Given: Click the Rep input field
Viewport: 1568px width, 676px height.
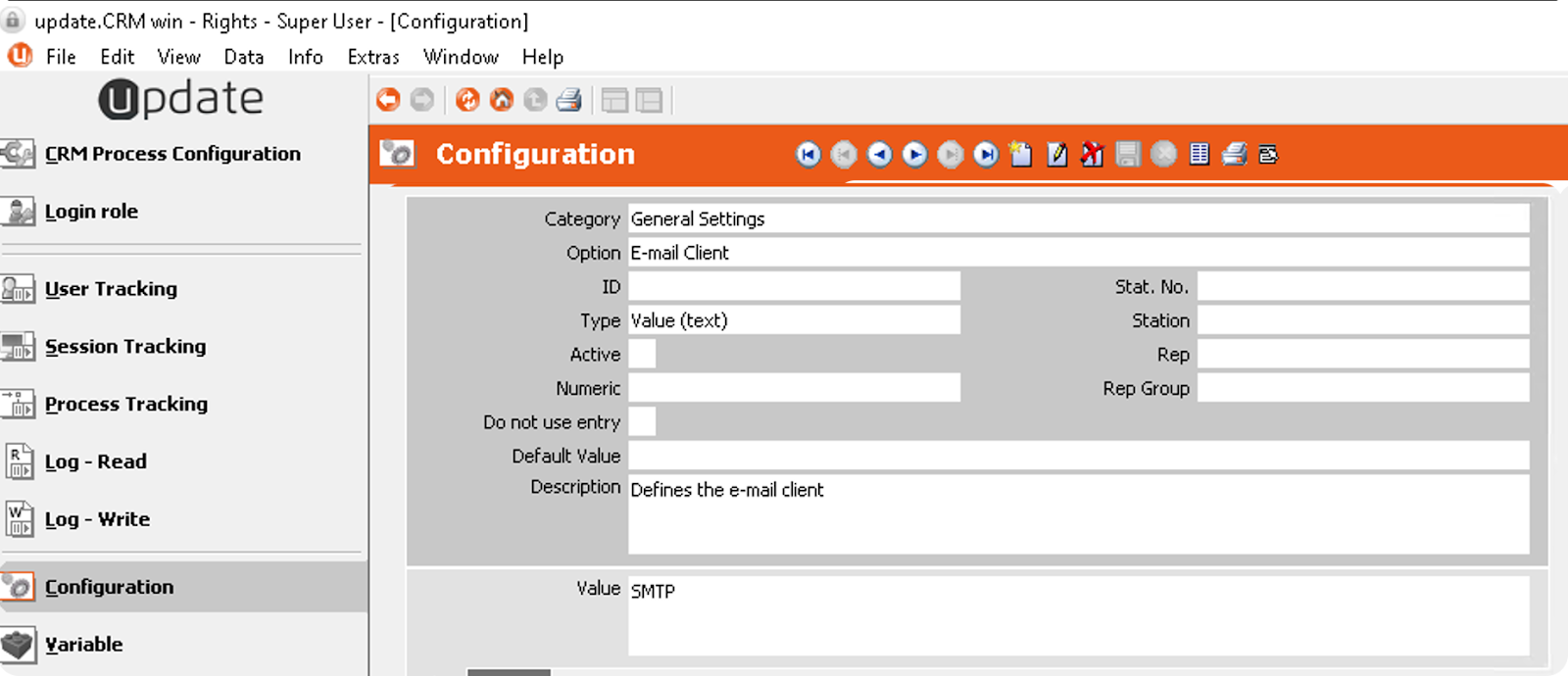Looking at the screenshot, I should (x=1363, y=355).
